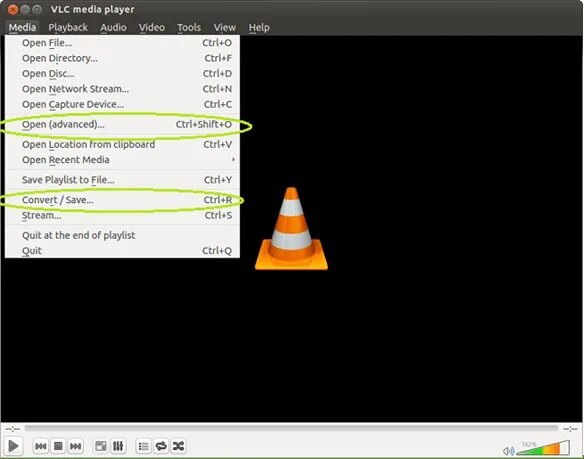
Task: Open the Tools menu
Action: [x=189, y=27]
